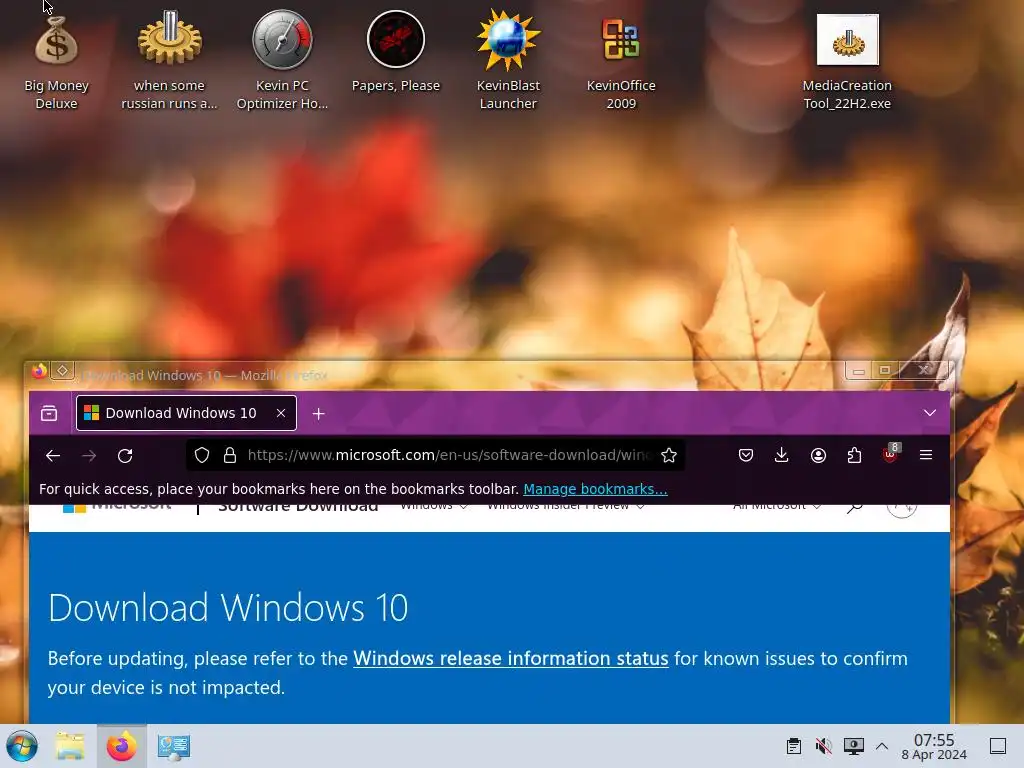Viewport: 1024px width, 768px height.
Task: Toggle keep-above pin icon on Firefox titlebar
Action: (x=62, y=371)
